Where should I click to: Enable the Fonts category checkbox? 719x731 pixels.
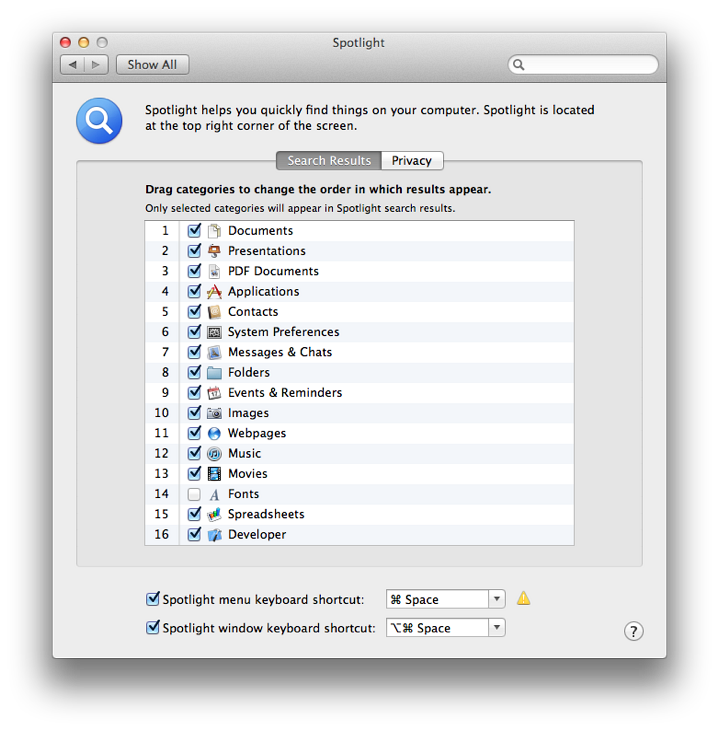point(194,494)
